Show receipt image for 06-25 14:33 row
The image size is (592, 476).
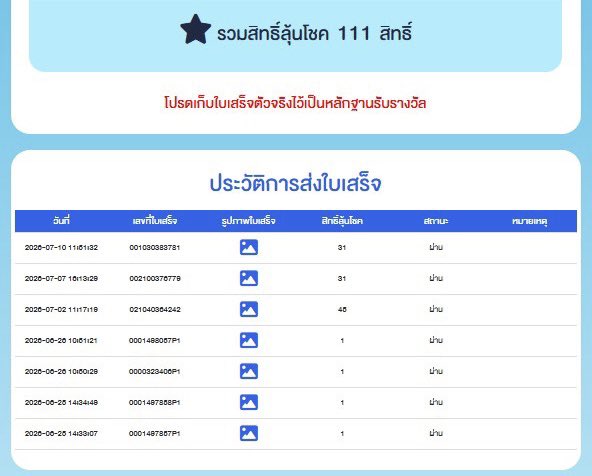249,433
